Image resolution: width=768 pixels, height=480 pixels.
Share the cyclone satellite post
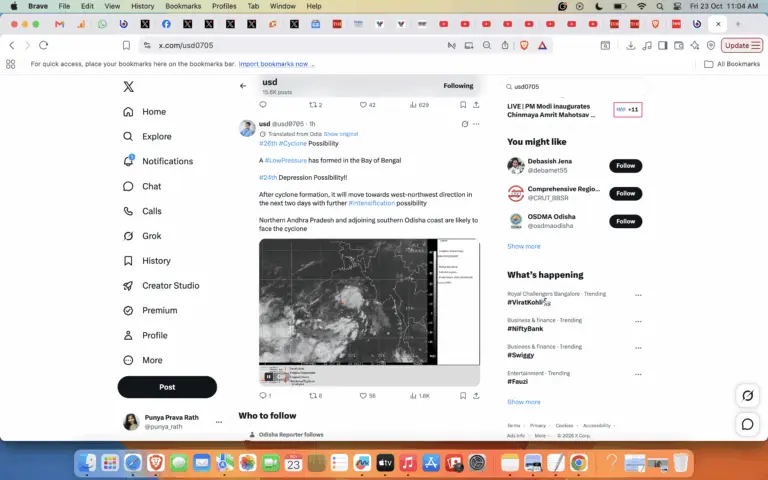(476, 396)
